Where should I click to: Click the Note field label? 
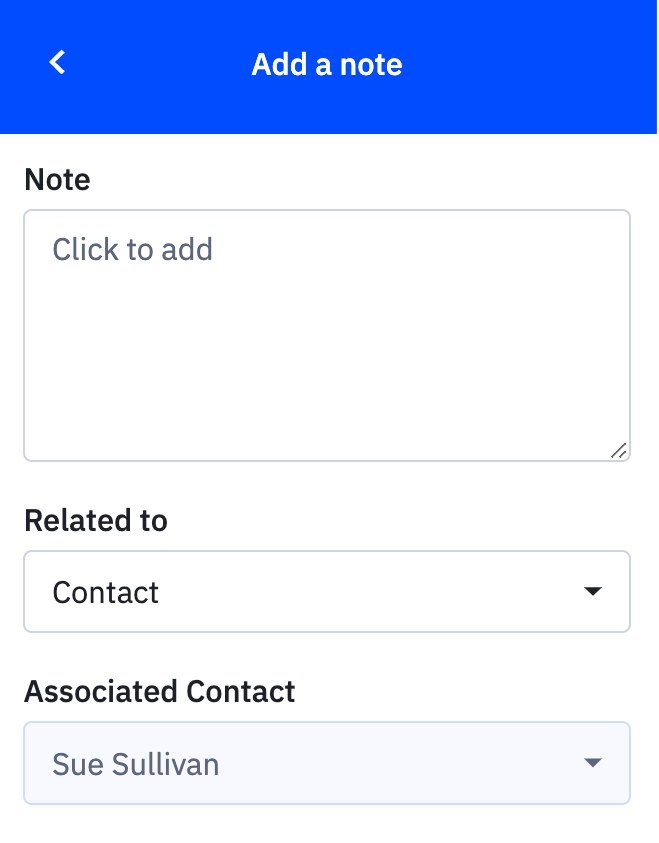[x=57, y=180]
